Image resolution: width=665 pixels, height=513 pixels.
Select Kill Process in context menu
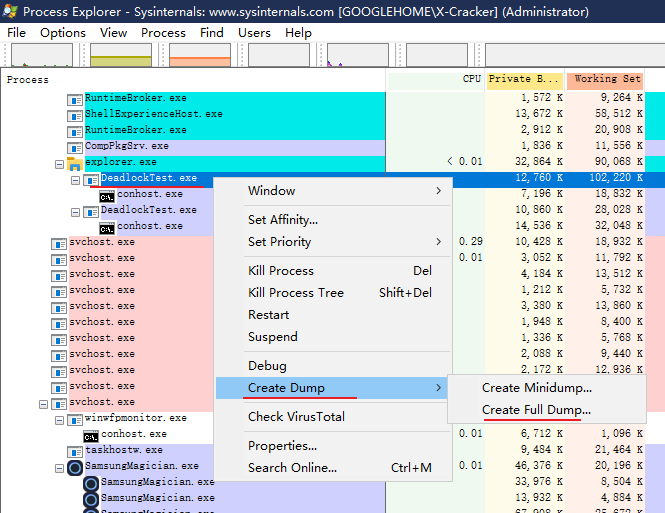pyautogui.click(x=333, y=270)
